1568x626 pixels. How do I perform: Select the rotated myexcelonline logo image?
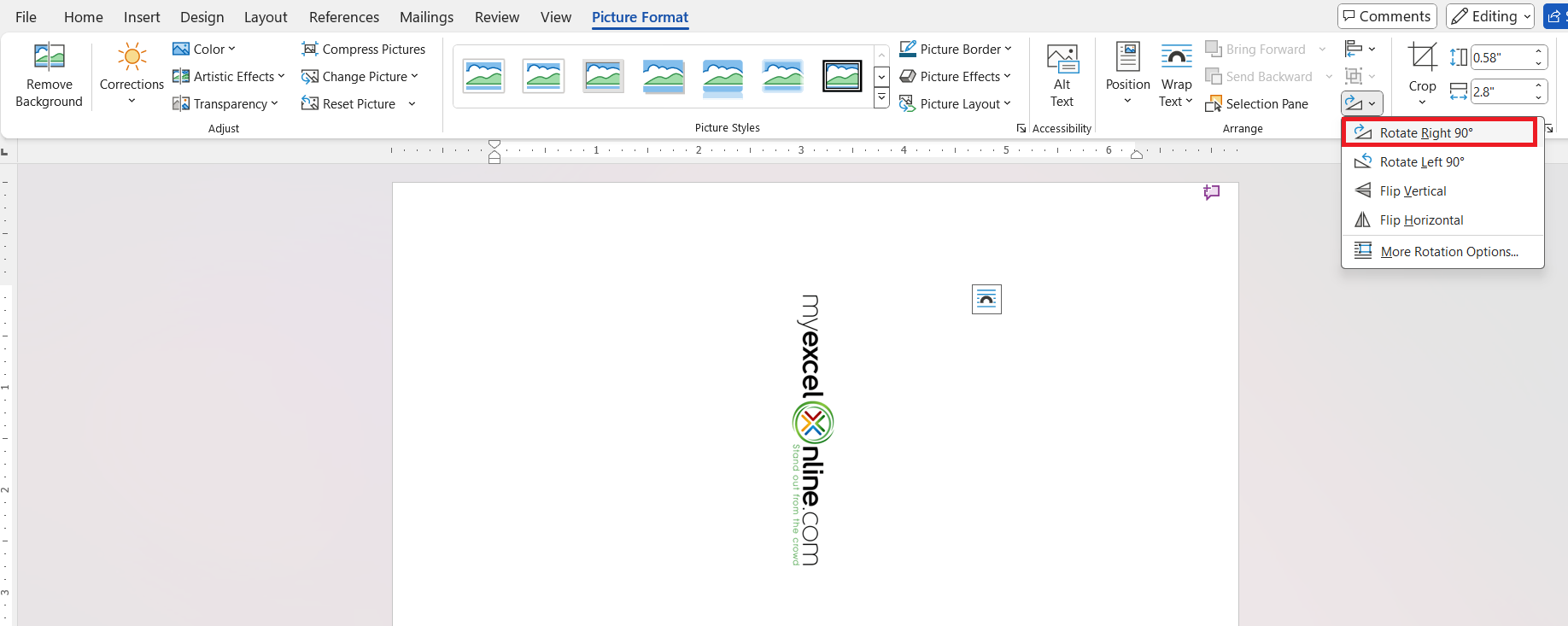(x=812, y=430)
